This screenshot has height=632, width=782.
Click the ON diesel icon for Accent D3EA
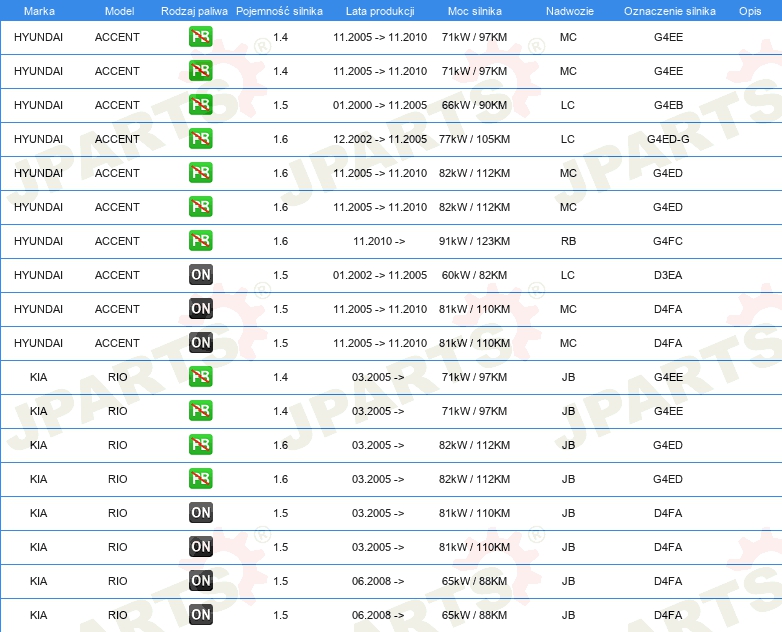click(x=200, y=274)
